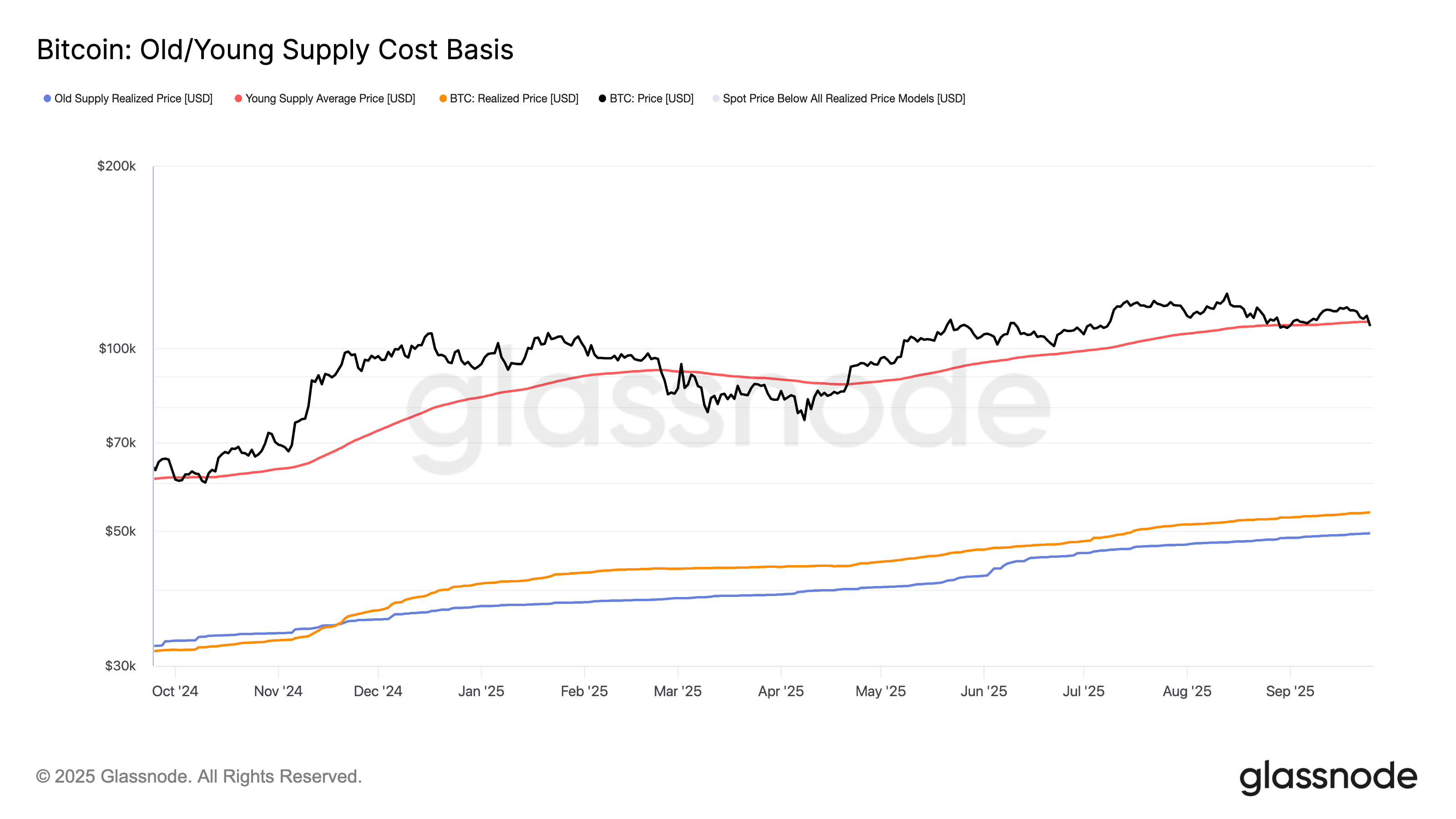The height and width of the screenshot is (819, 1456).
Task: Click the red Young Supply legend dot
Action: [x=238, y=98]
